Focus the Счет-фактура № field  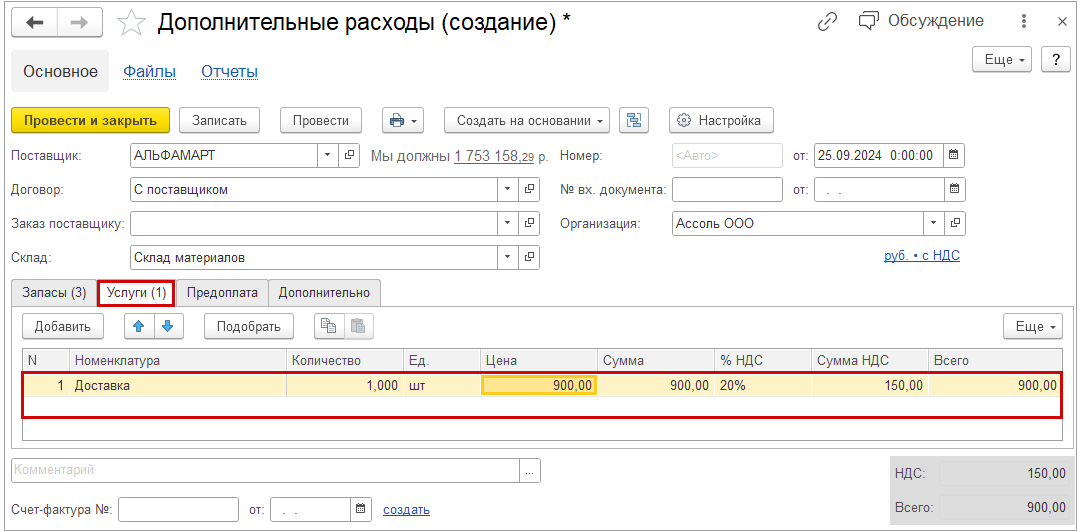tap(178, 510)
